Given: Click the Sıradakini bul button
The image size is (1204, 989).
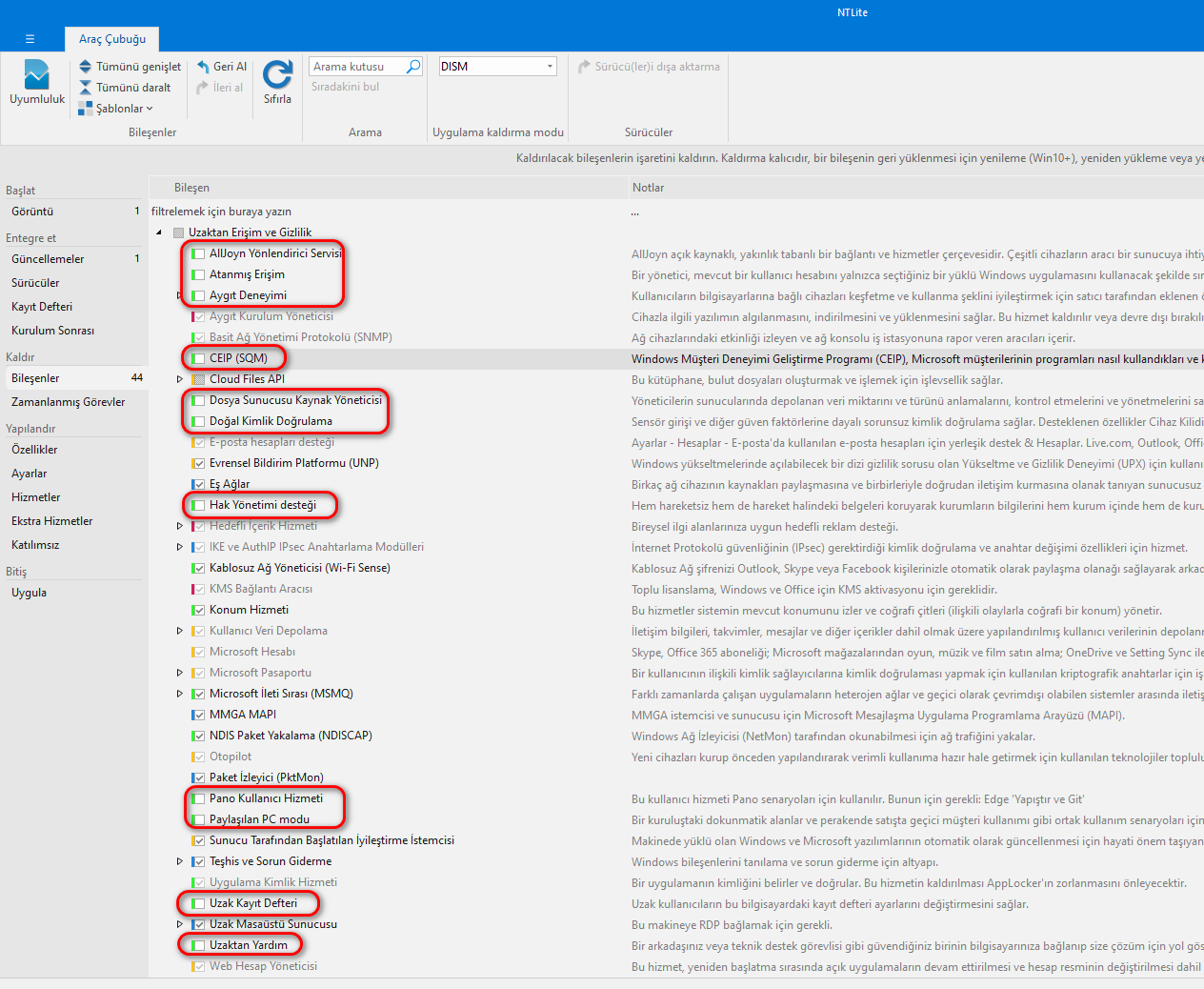Looking at the screenshot, I should click(345, 87).
